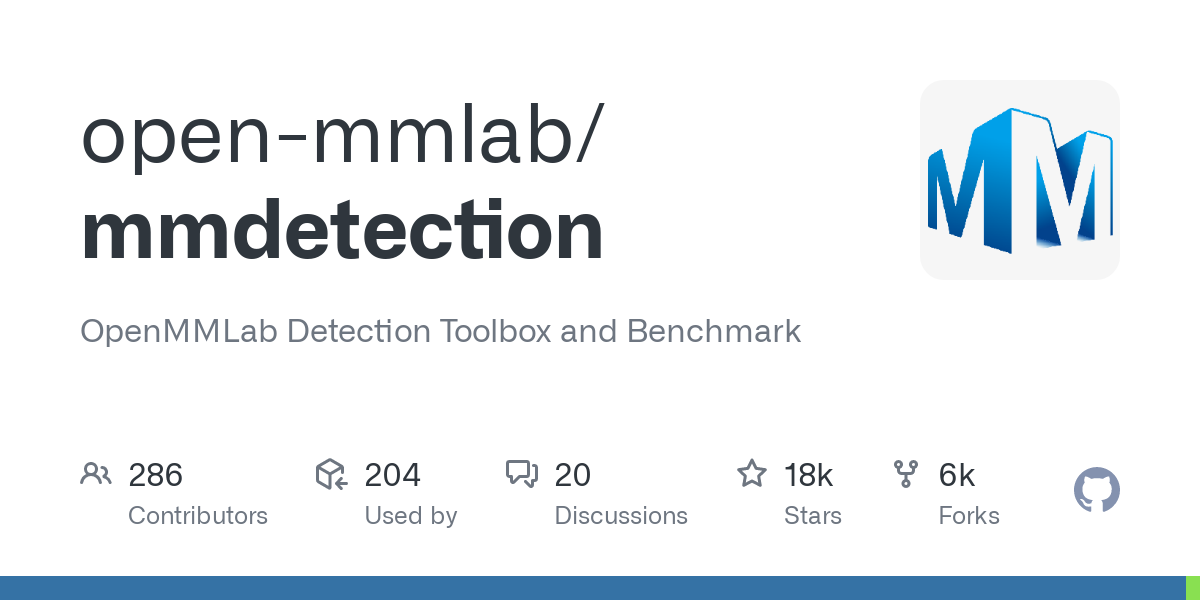This screenshot has width=1200, height=600.
Task: Select the 286 contributors count
Action: pos(155,475)
